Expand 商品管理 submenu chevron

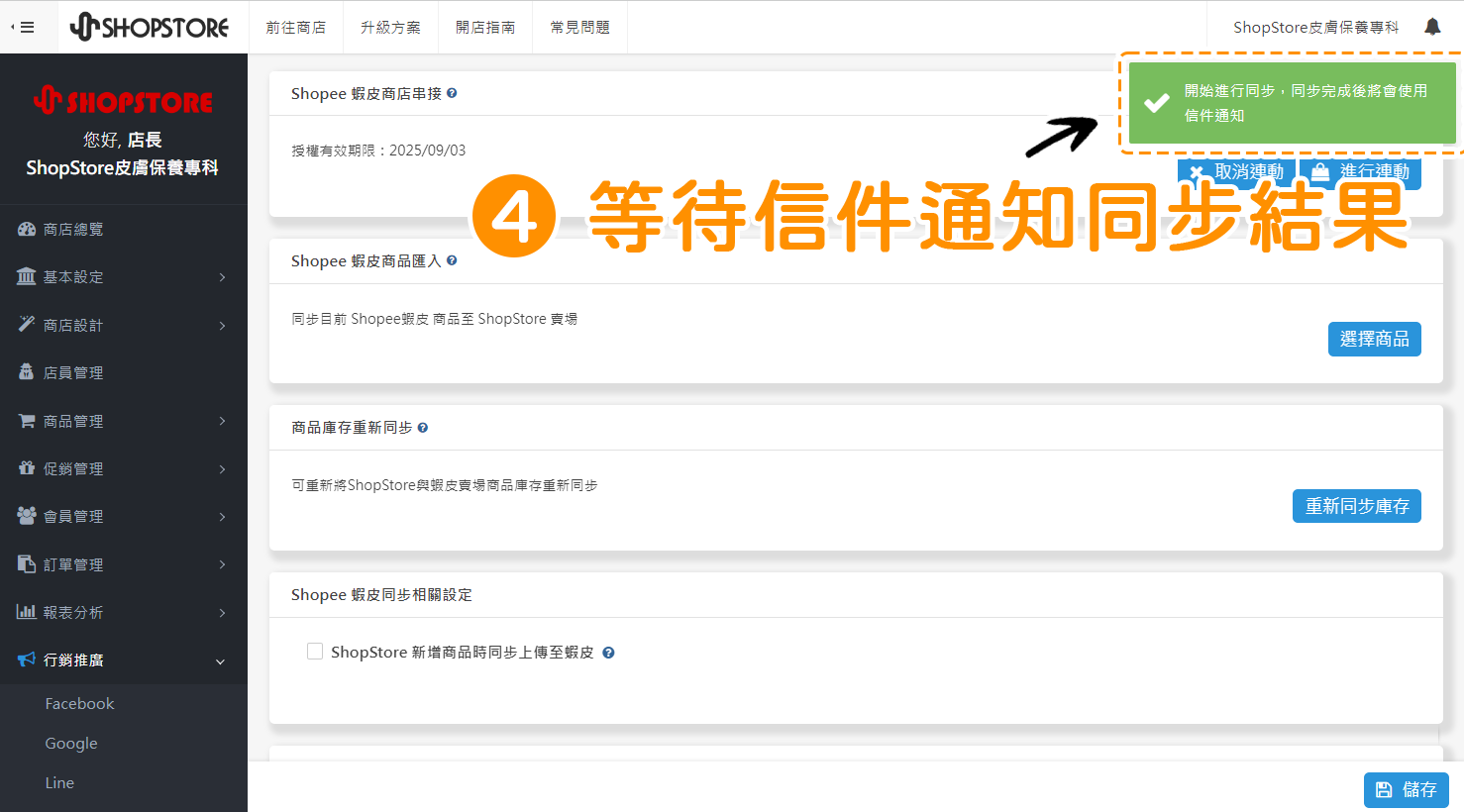(x=222, y=421)
